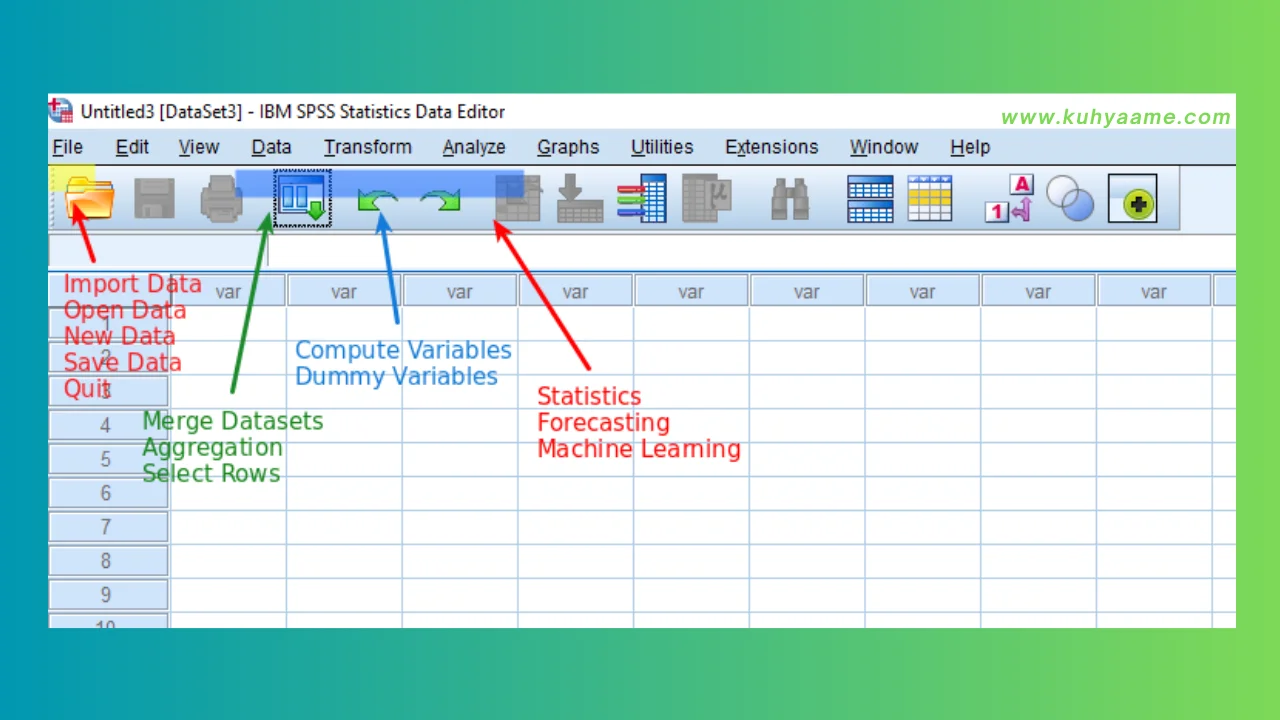Select row header 7

coord(108,527)
